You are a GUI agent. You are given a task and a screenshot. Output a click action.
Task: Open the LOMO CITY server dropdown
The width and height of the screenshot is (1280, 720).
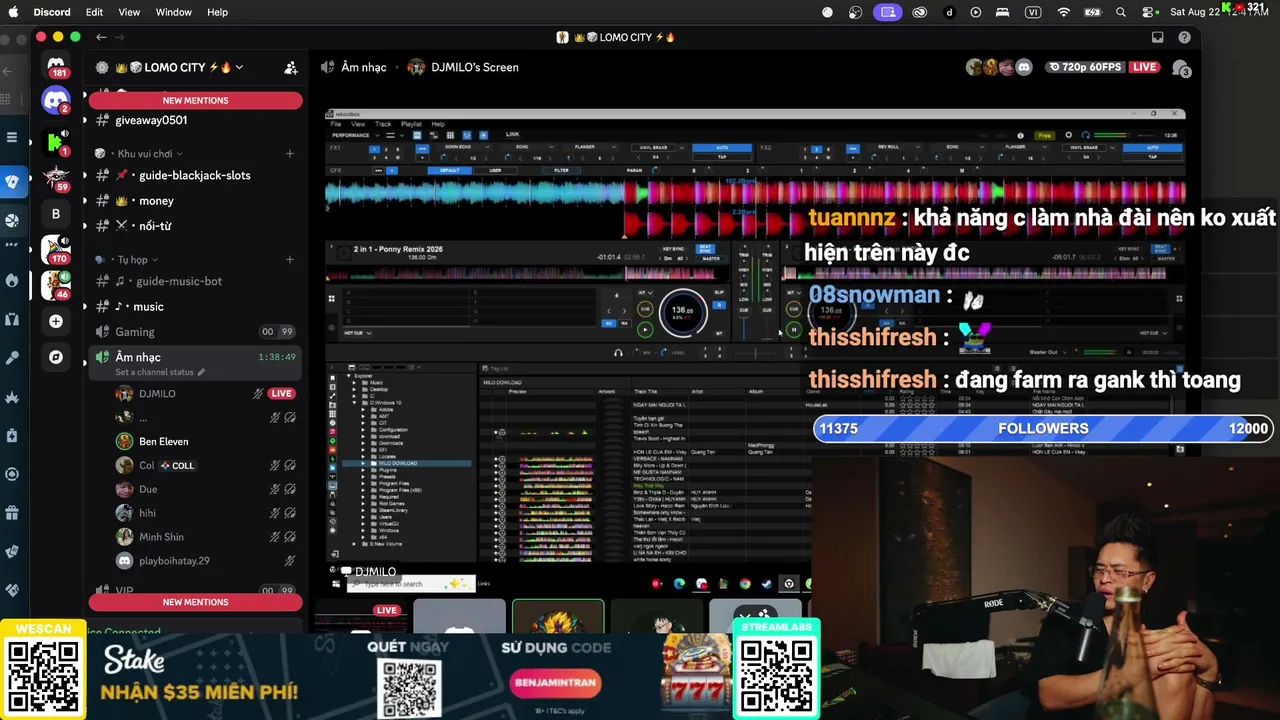pos(239,68)
